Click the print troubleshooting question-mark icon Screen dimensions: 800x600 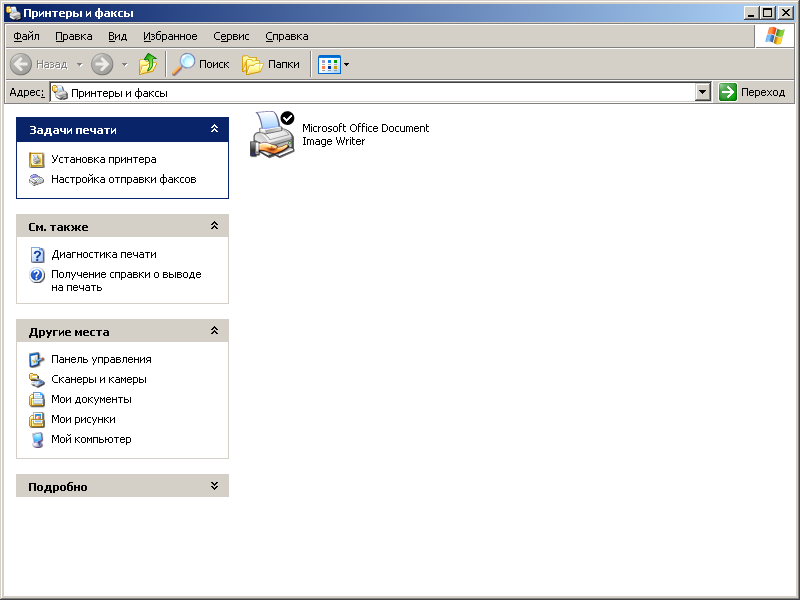click(x=37, y=255)
